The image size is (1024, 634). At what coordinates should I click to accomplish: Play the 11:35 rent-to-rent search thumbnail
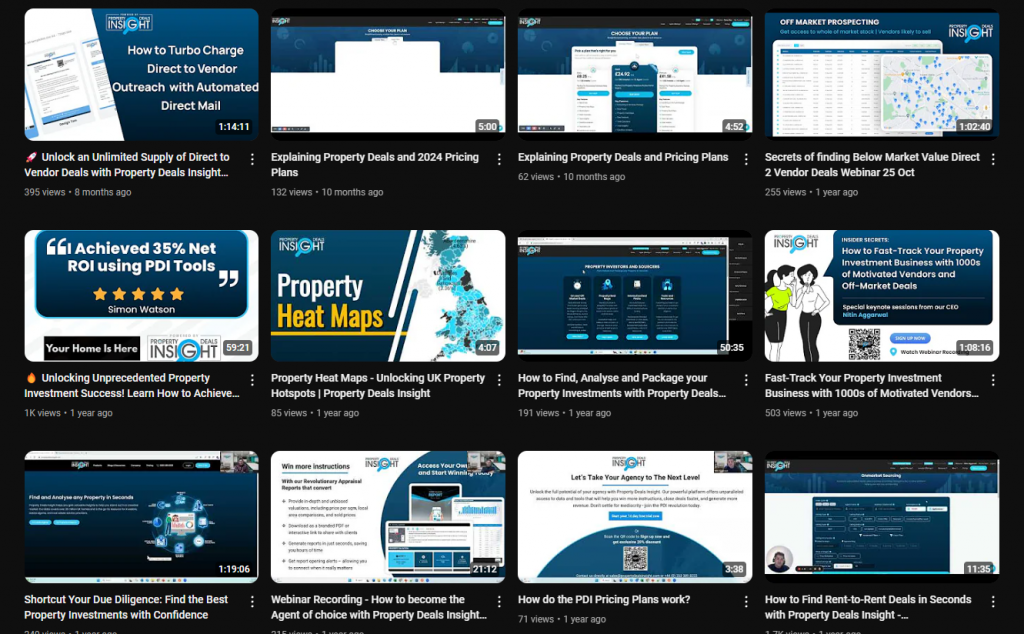(x=882, y=516)
